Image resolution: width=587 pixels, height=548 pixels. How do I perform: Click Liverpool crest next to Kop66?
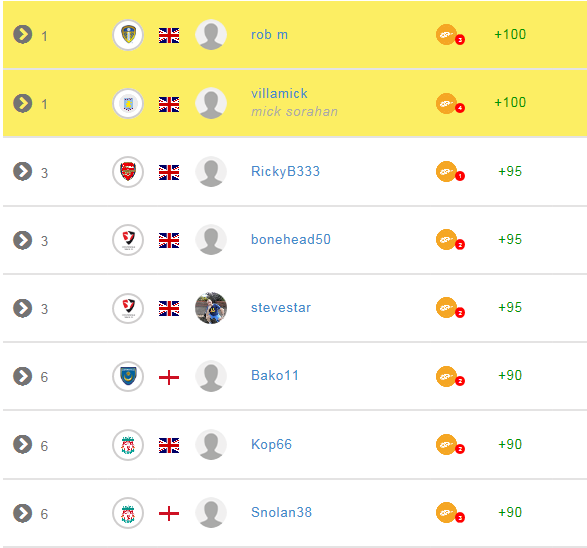tap(128, 445)
